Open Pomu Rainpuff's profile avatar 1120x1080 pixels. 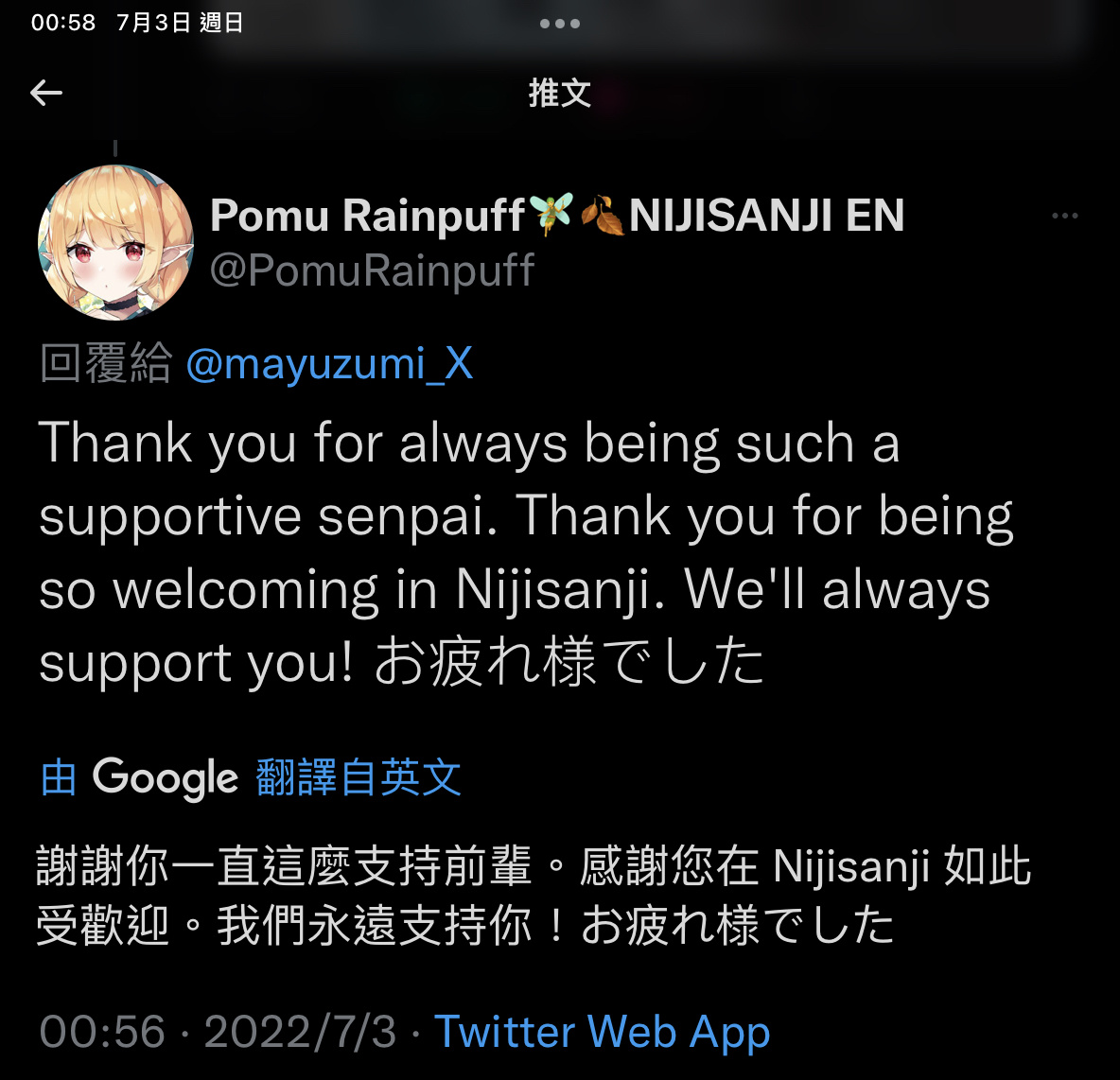click(115, 242)
